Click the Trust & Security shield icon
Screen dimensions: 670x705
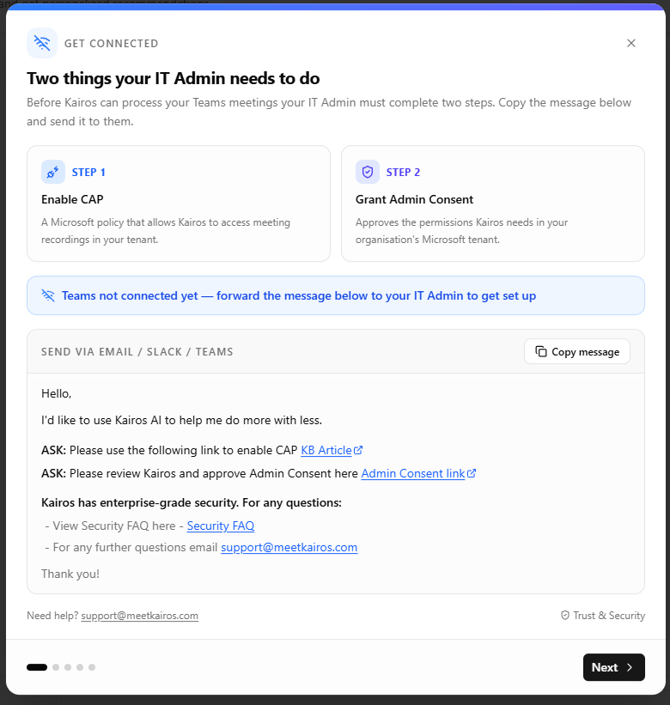(565, 616)
